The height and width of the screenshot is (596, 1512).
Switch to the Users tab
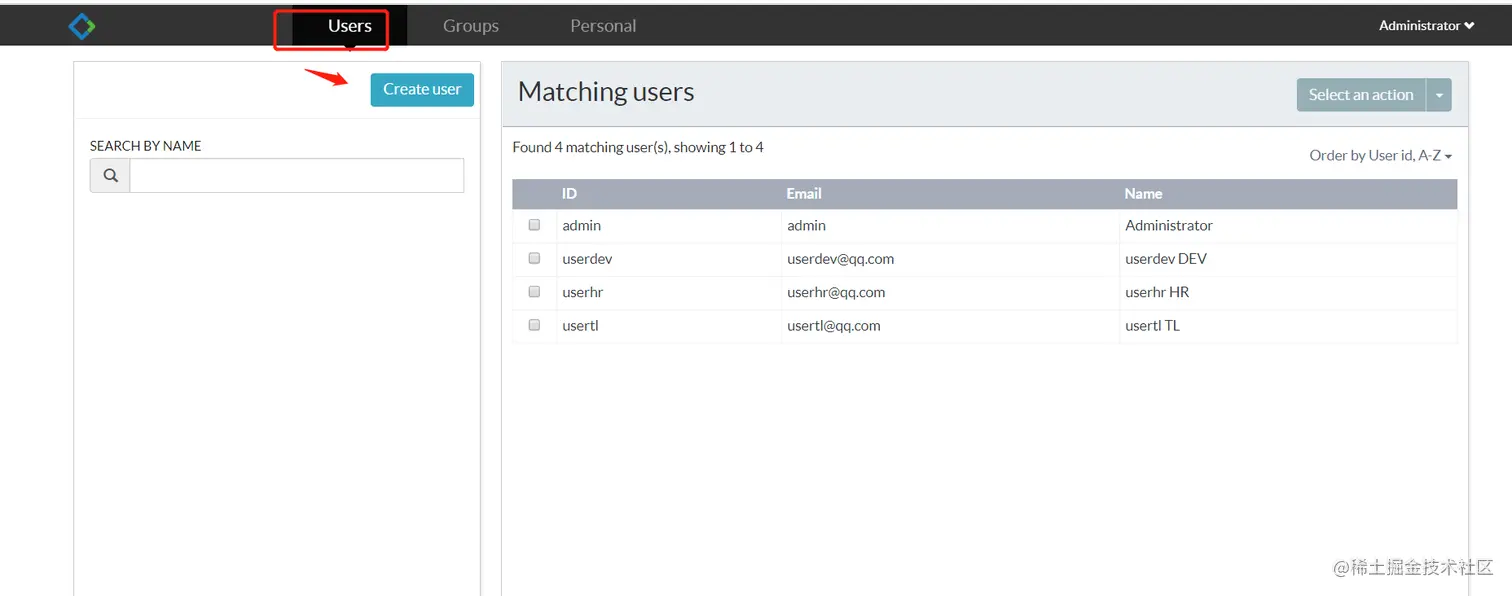point(350,26)
